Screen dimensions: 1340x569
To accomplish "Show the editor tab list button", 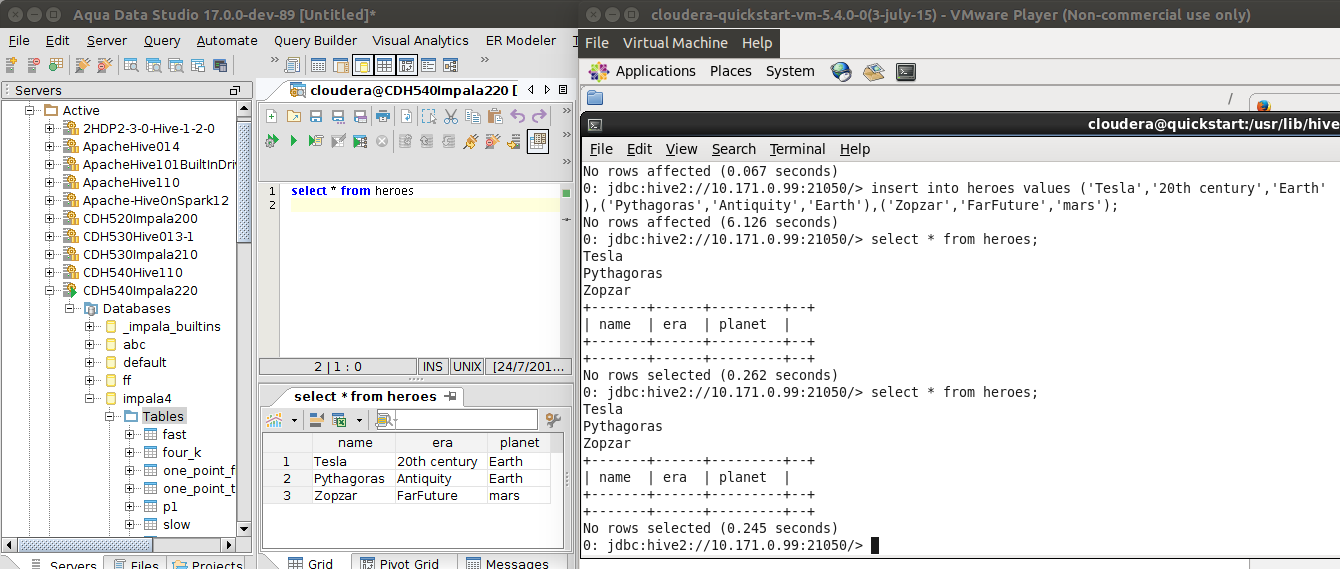I will (x=563, y=90).
